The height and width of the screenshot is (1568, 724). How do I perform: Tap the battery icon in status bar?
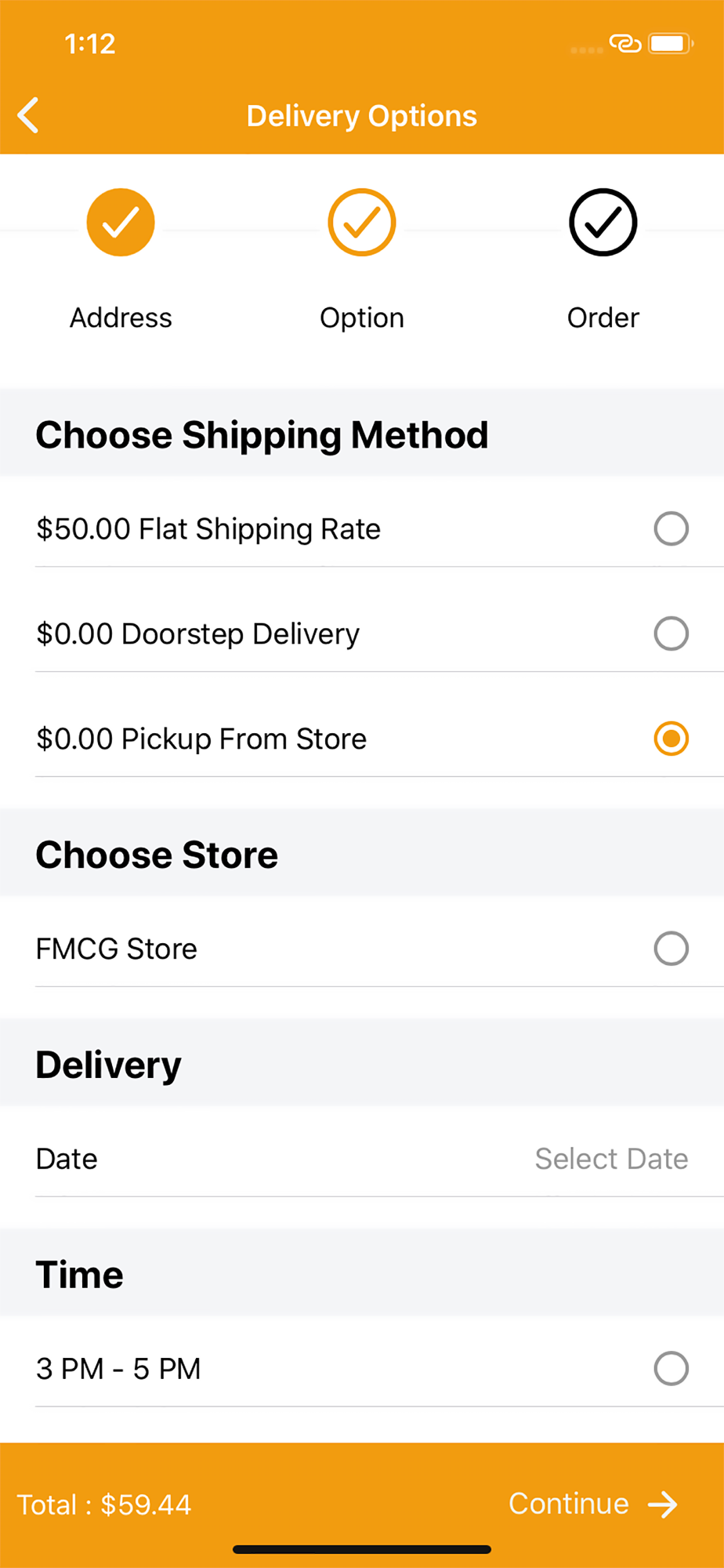[671, 43]
